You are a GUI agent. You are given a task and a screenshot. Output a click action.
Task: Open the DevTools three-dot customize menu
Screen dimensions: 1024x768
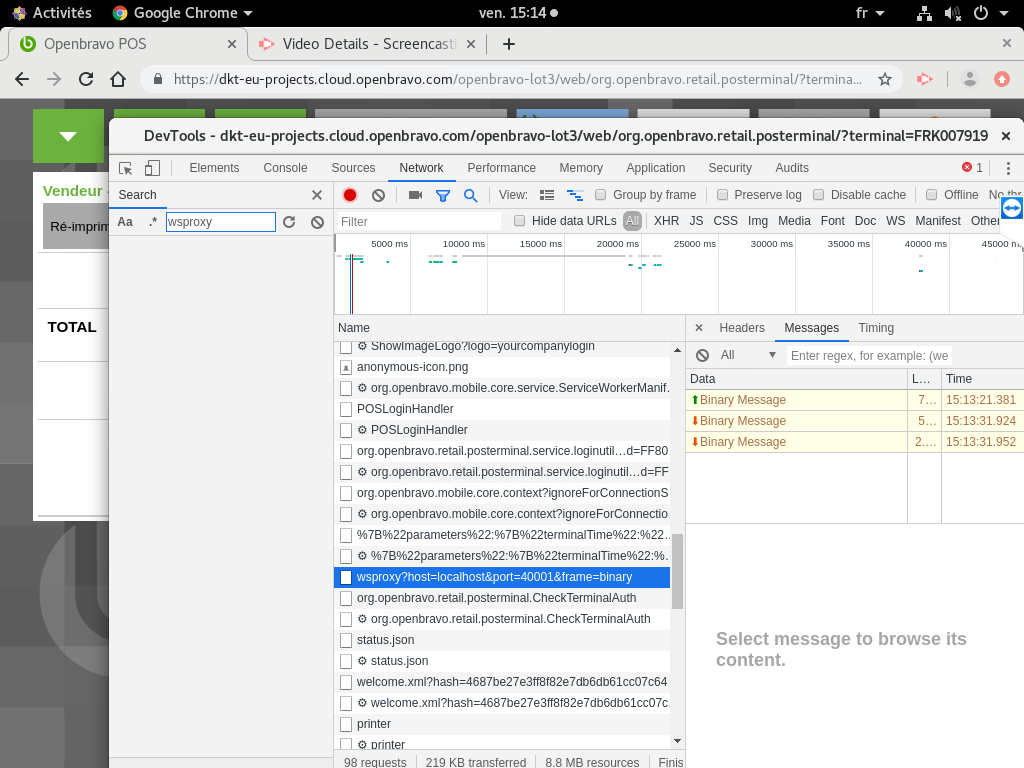tap(1008, 168)
